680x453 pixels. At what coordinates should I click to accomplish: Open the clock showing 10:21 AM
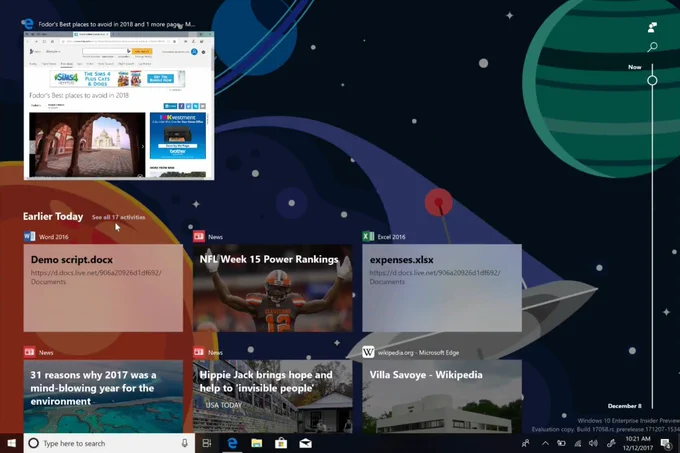[638, 443]
